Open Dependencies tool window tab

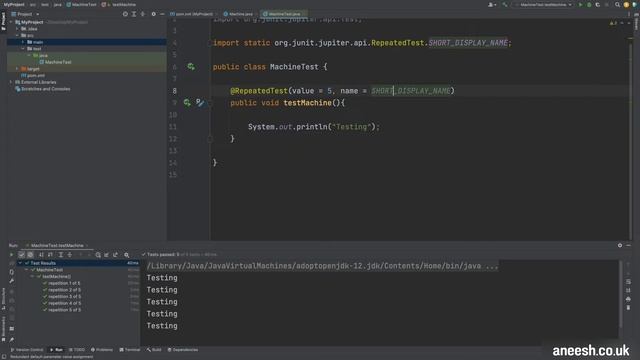click(x=183, y=350)
